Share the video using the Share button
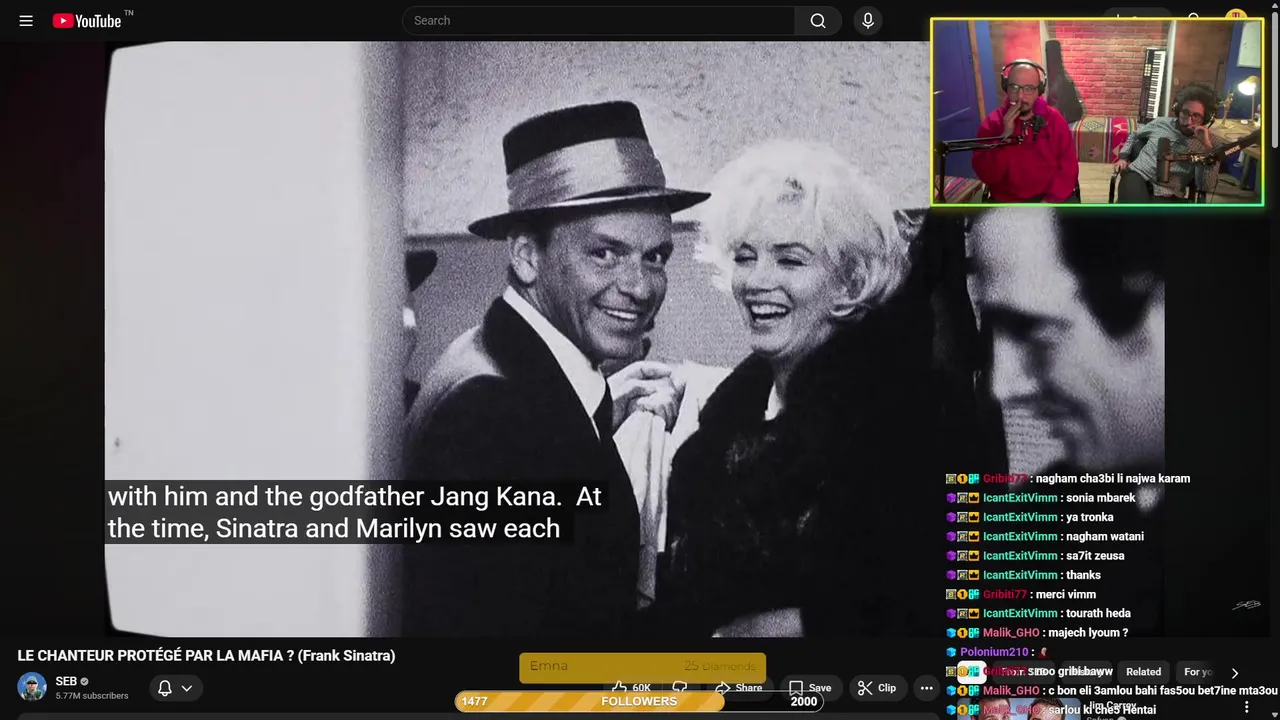Screen dimensions: 1280x720 coord(738,688)
